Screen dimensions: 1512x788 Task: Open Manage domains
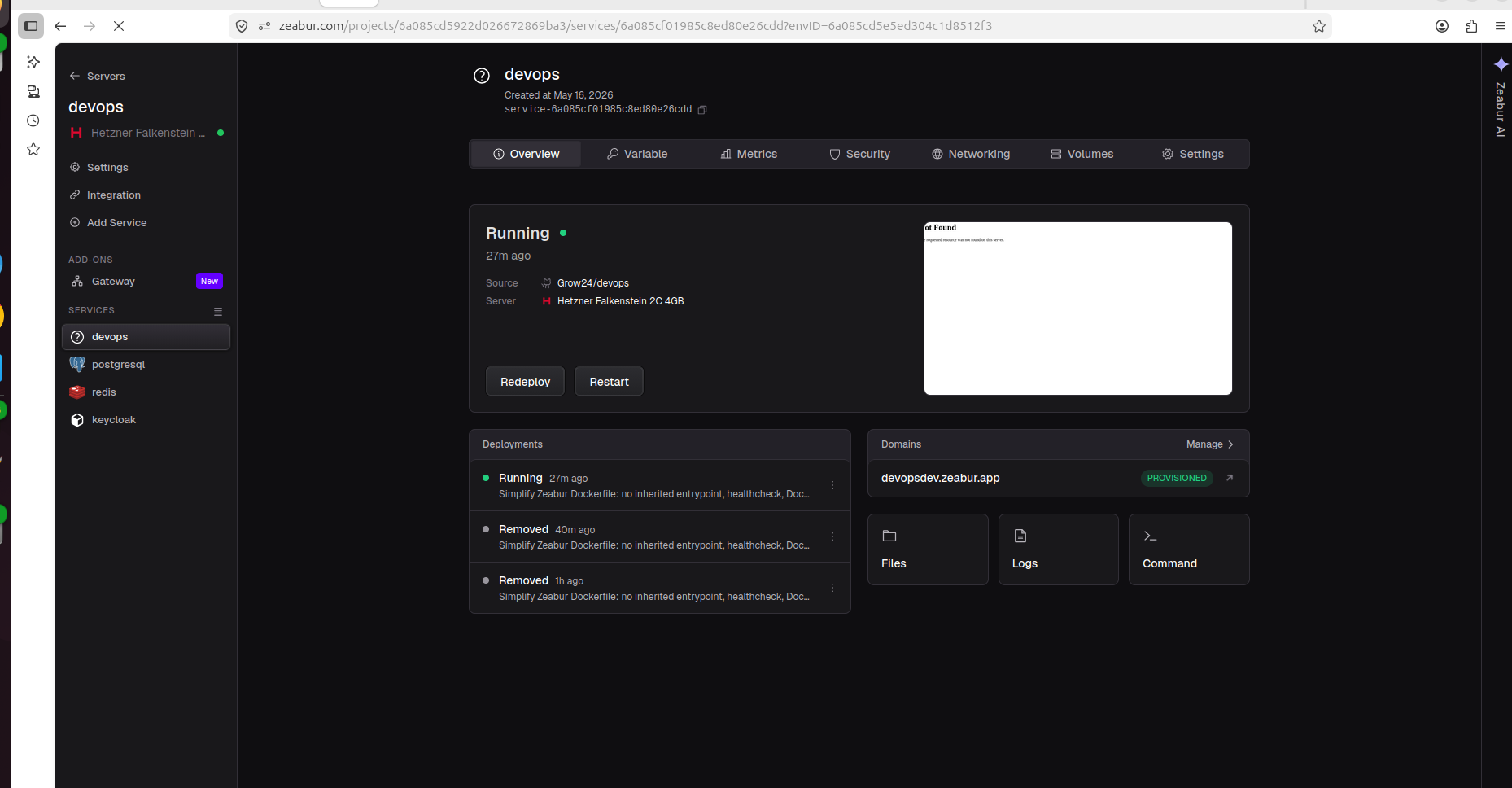(1210, 444)
